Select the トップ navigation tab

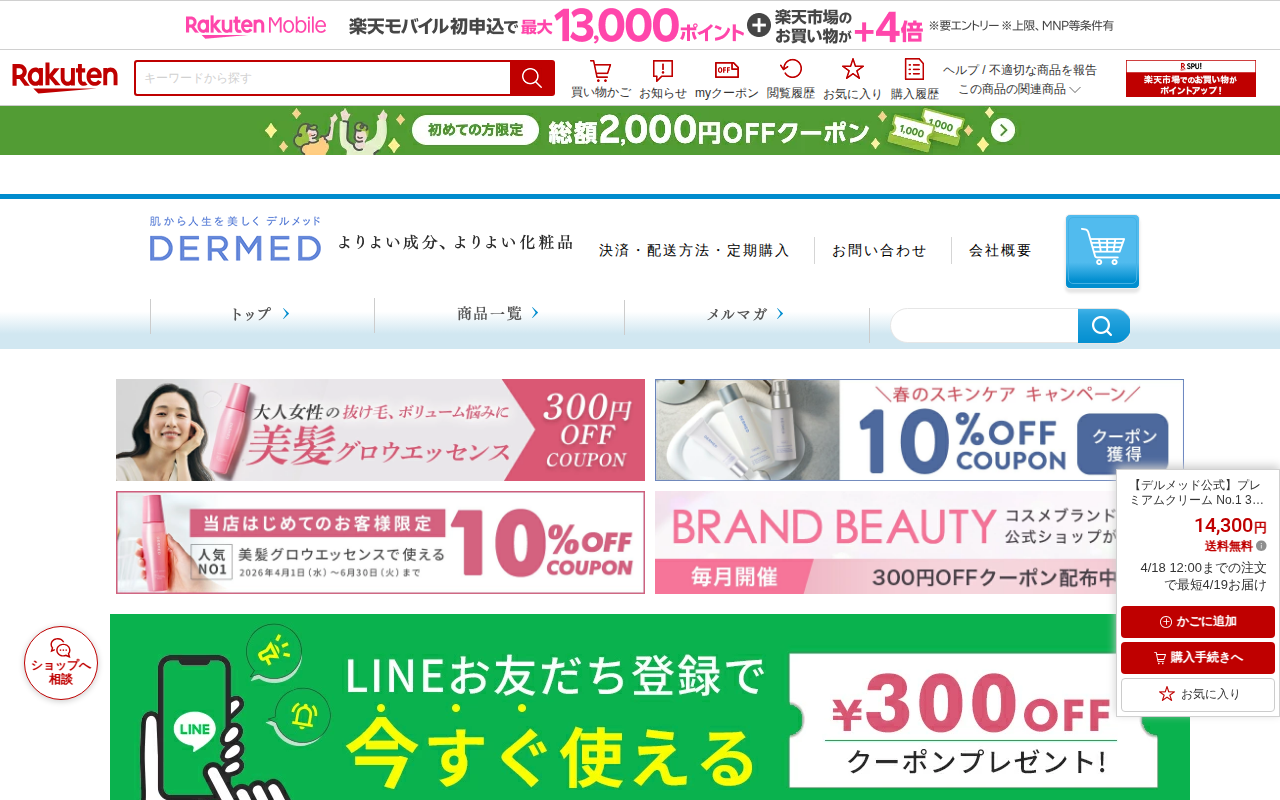click(x=262, y=314)
